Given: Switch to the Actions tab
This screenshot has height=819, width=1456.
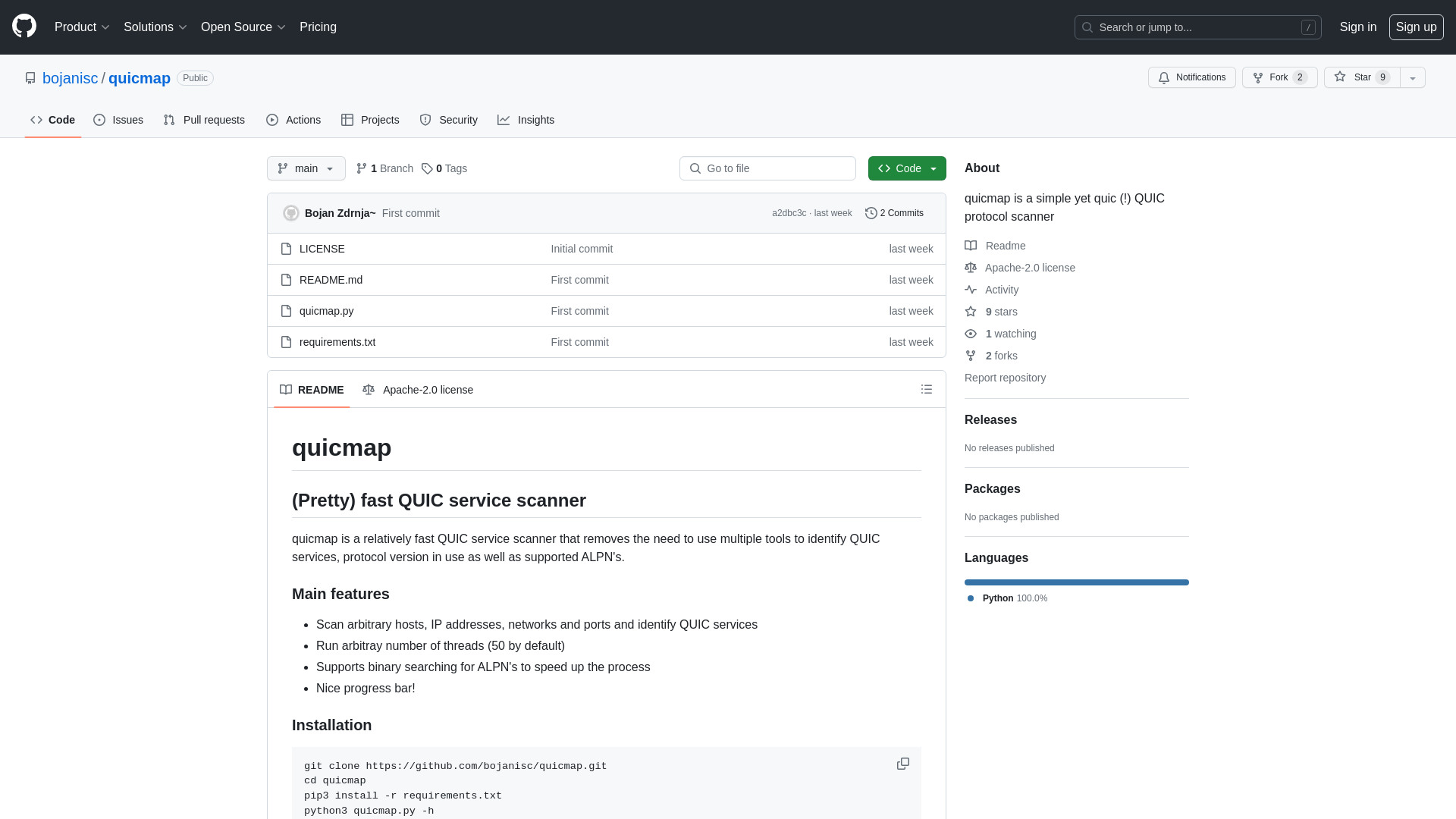Looking at the screenshot, I should tap(293, 120).
